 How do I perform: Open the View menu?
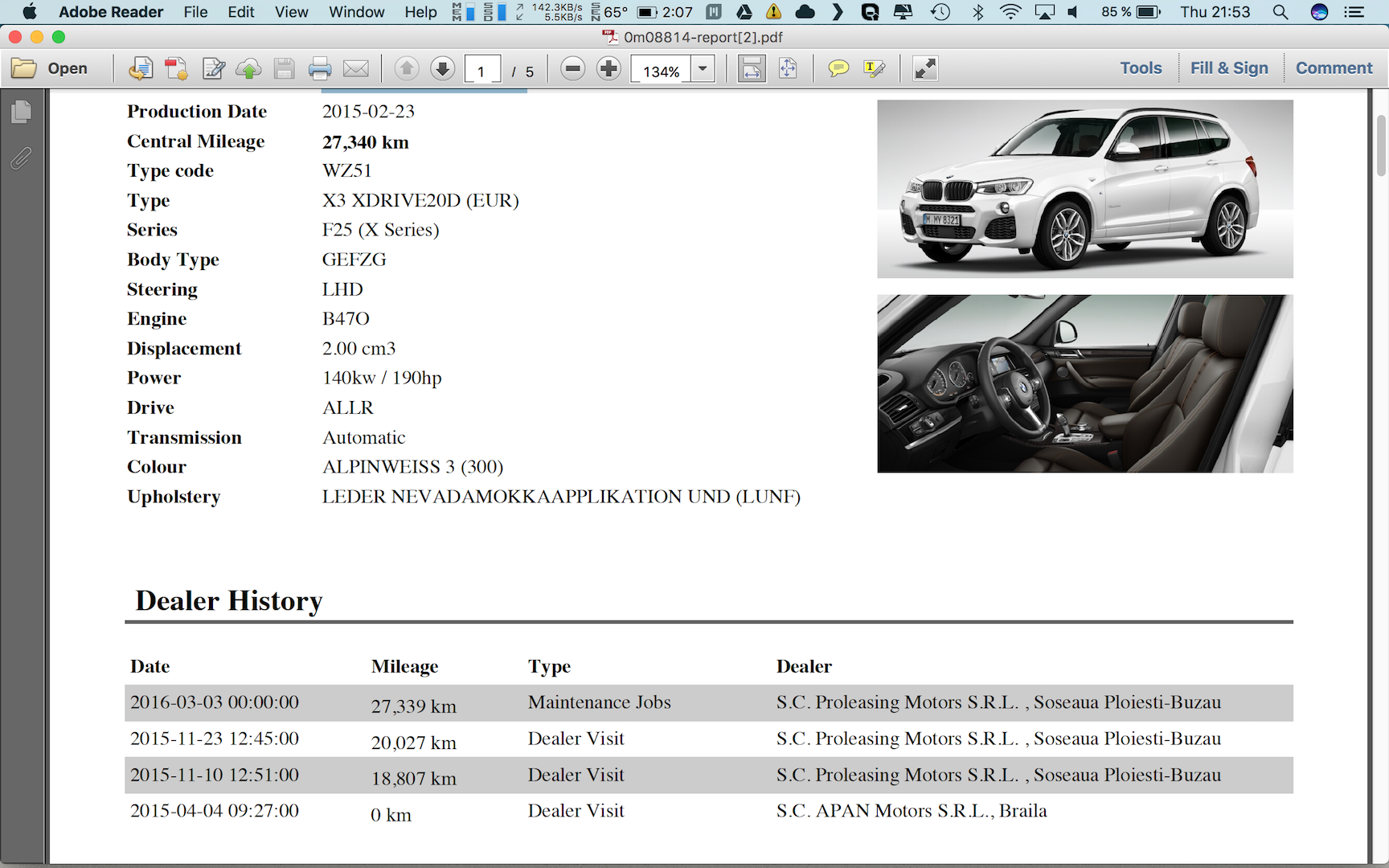pos(291,12)
